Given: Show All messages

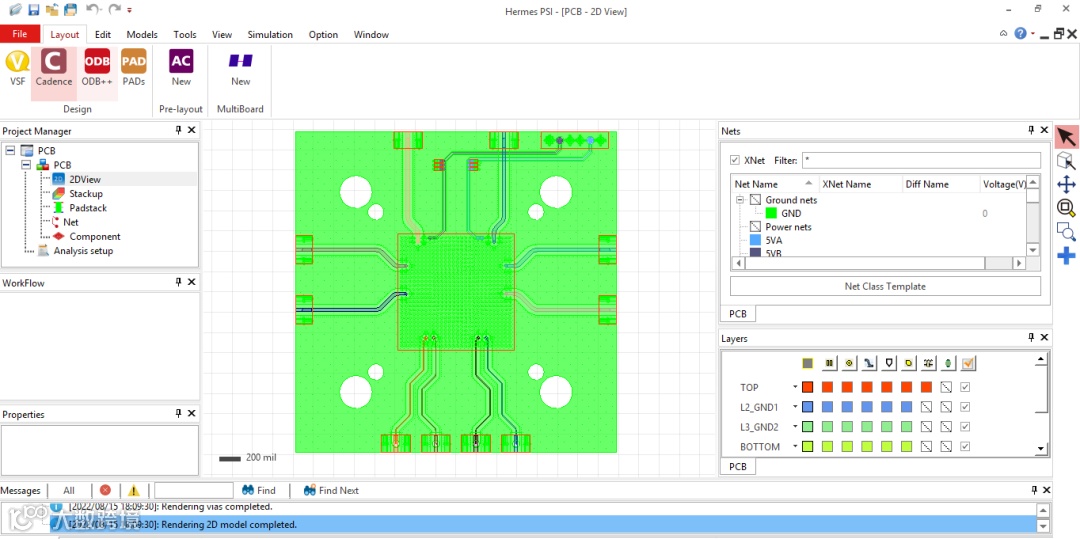Looking at the screenshot, I should coord(69,490).
